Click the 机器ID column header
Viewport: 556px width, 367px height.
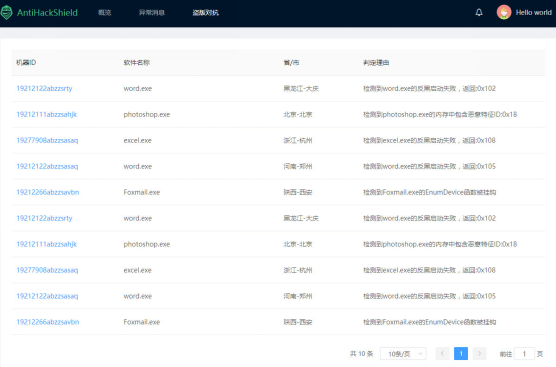(x=26, y=63)
